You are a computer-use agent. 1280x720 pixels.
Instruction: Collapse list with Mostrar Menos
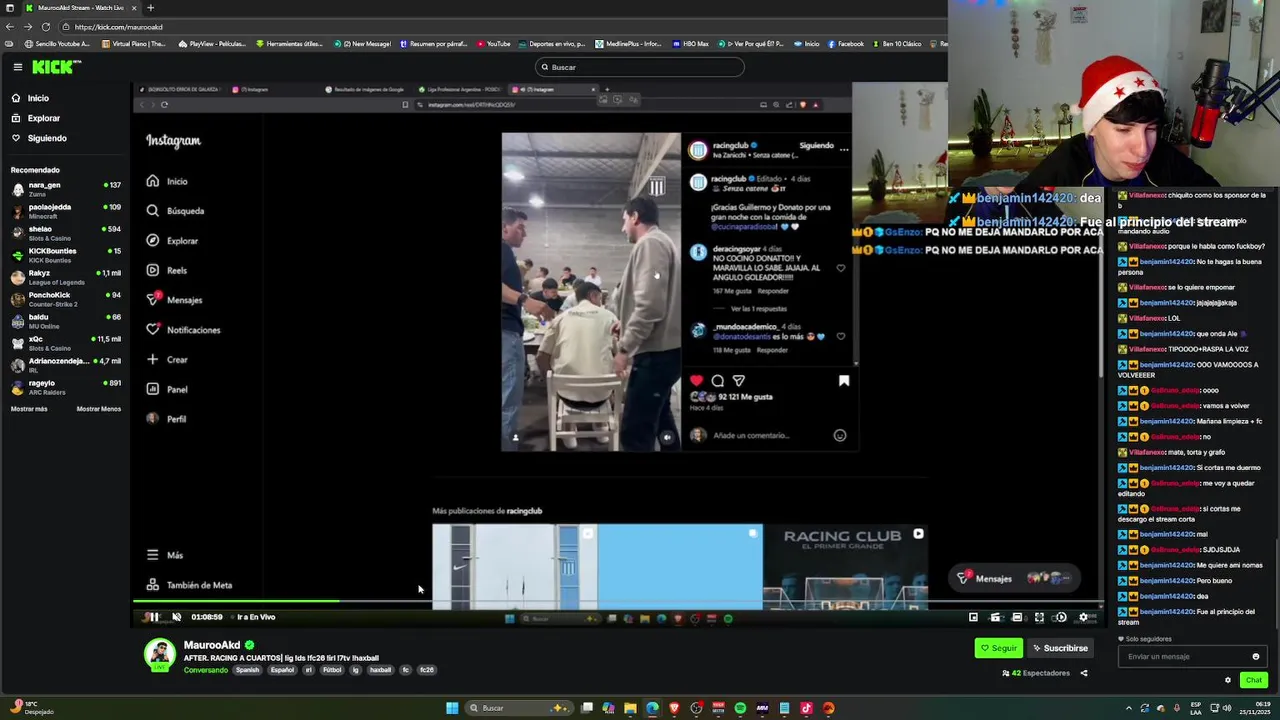click(98, 409)
